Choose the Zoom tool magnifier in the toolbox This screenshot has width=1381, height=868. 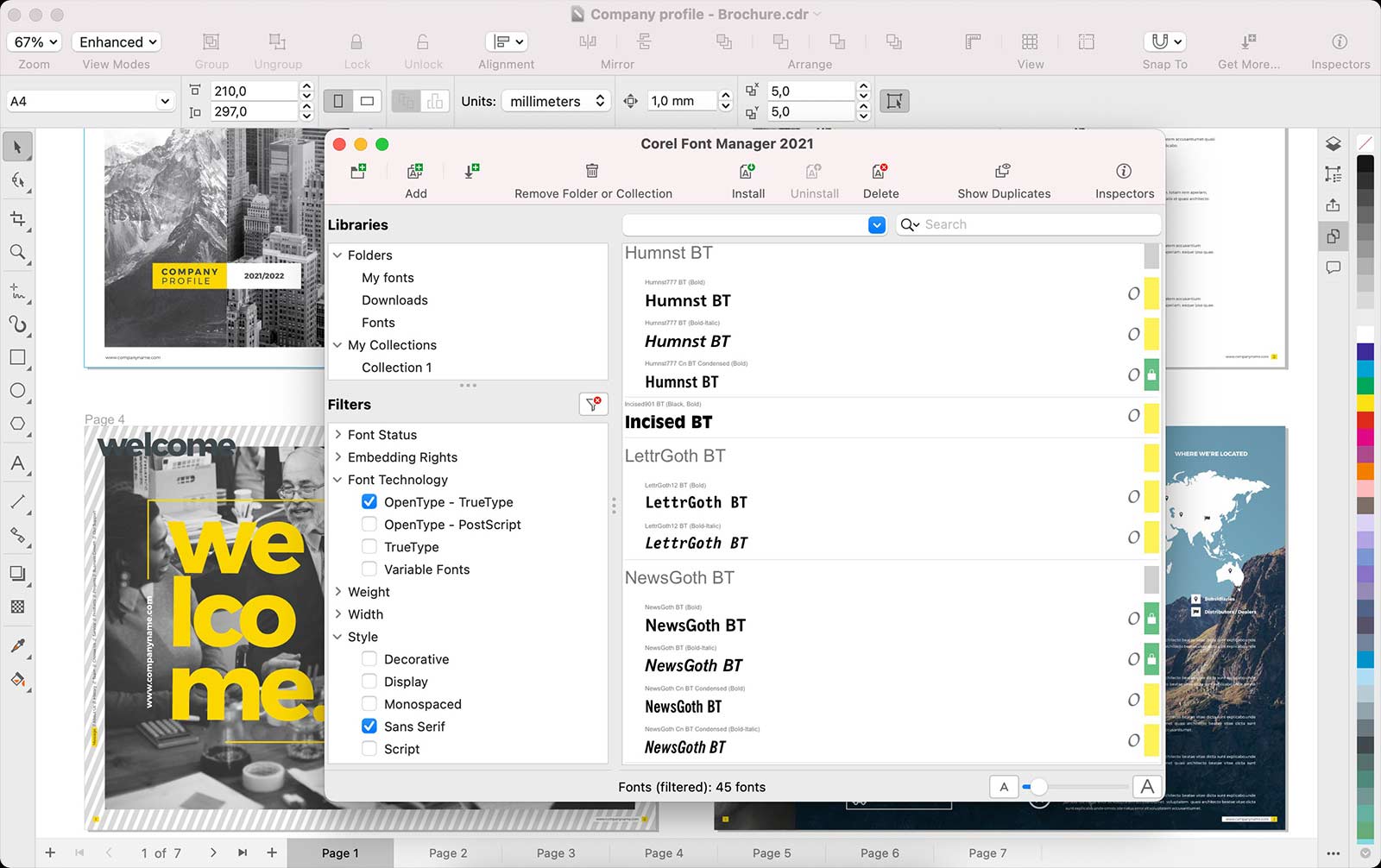pos(17,252)
